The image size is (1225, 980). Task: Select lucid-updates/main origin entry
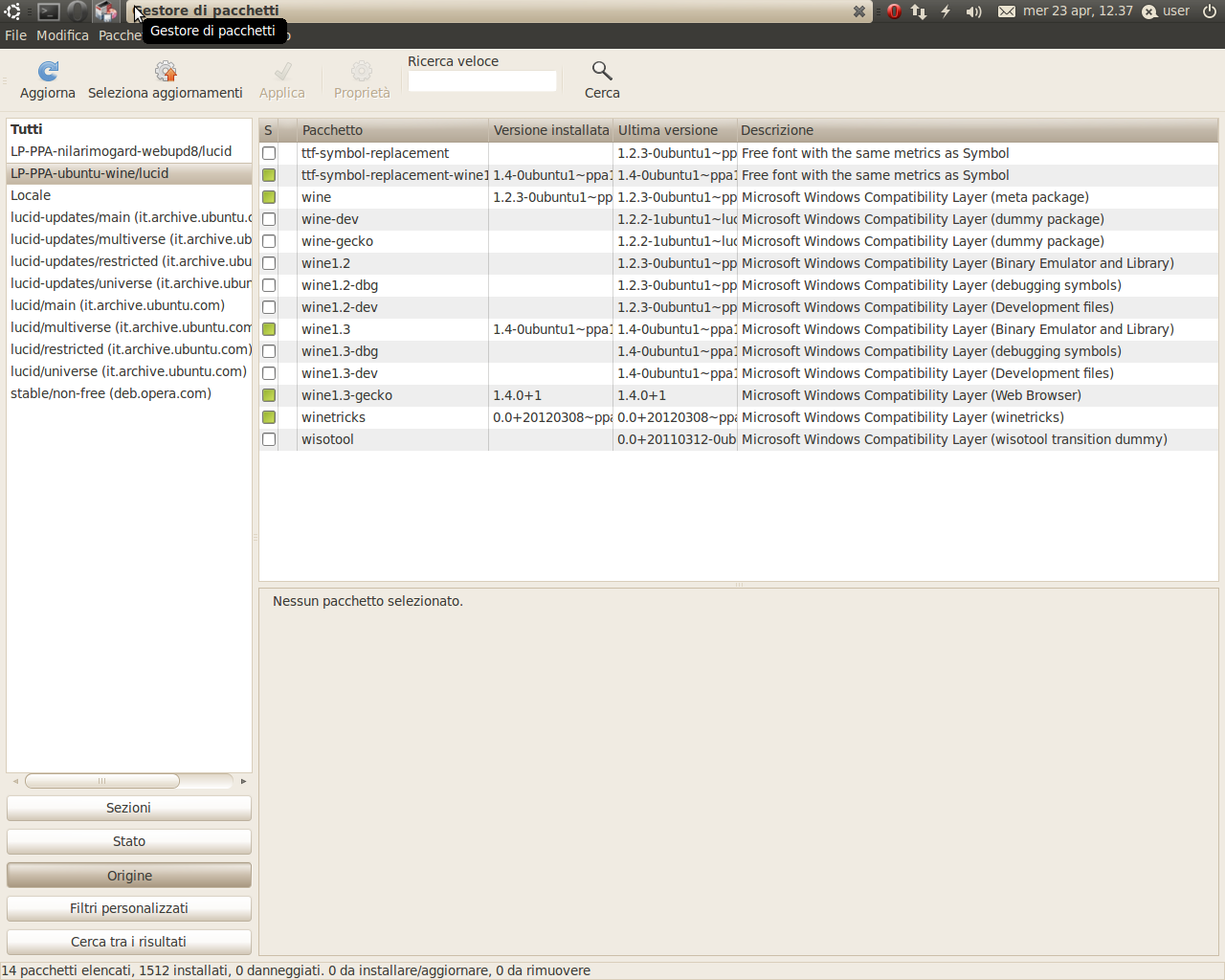click(x=129, y=217)
